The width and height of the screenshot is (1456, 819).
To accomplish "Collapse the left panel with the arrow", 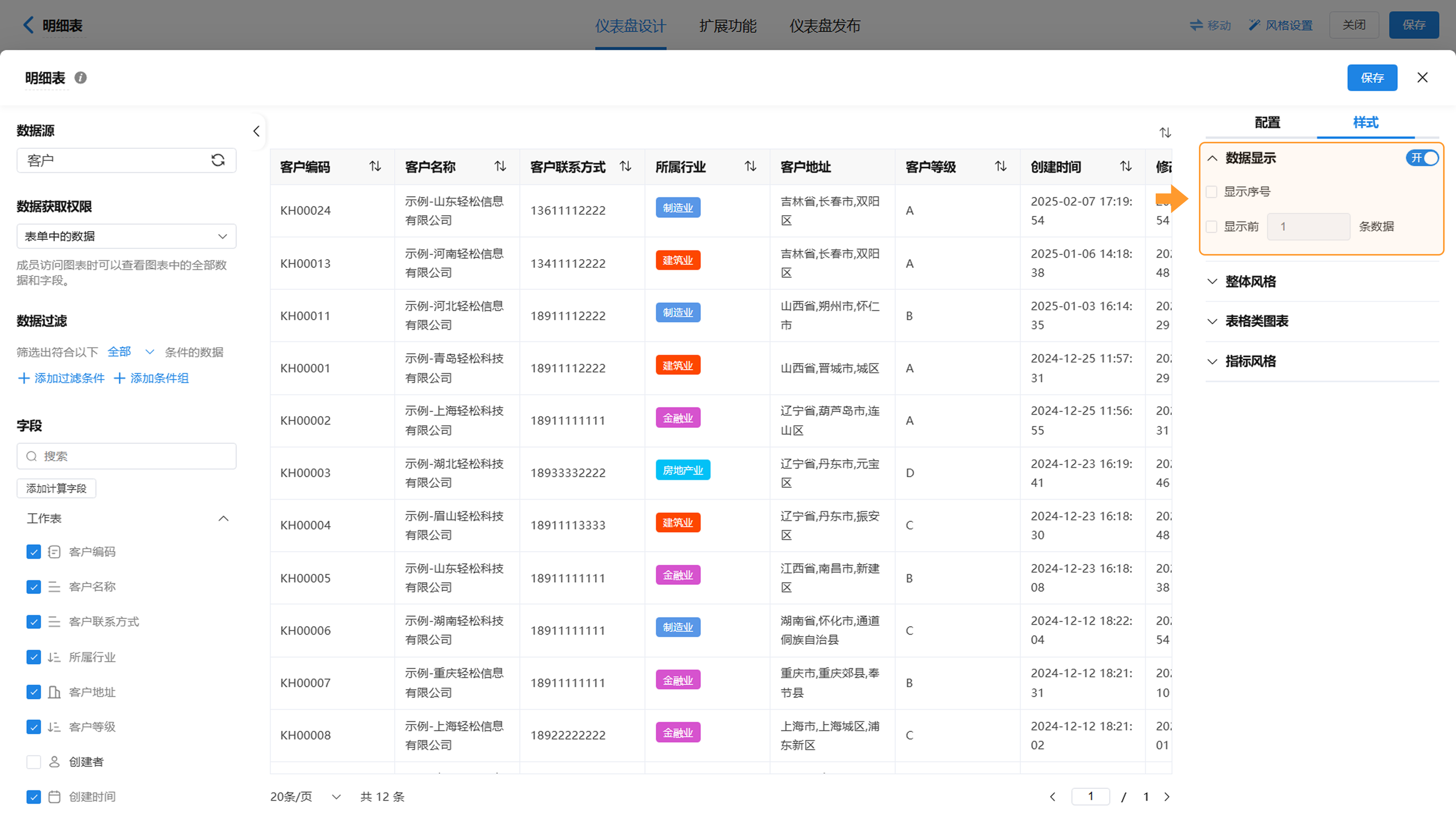I will [x=256, y=131].
